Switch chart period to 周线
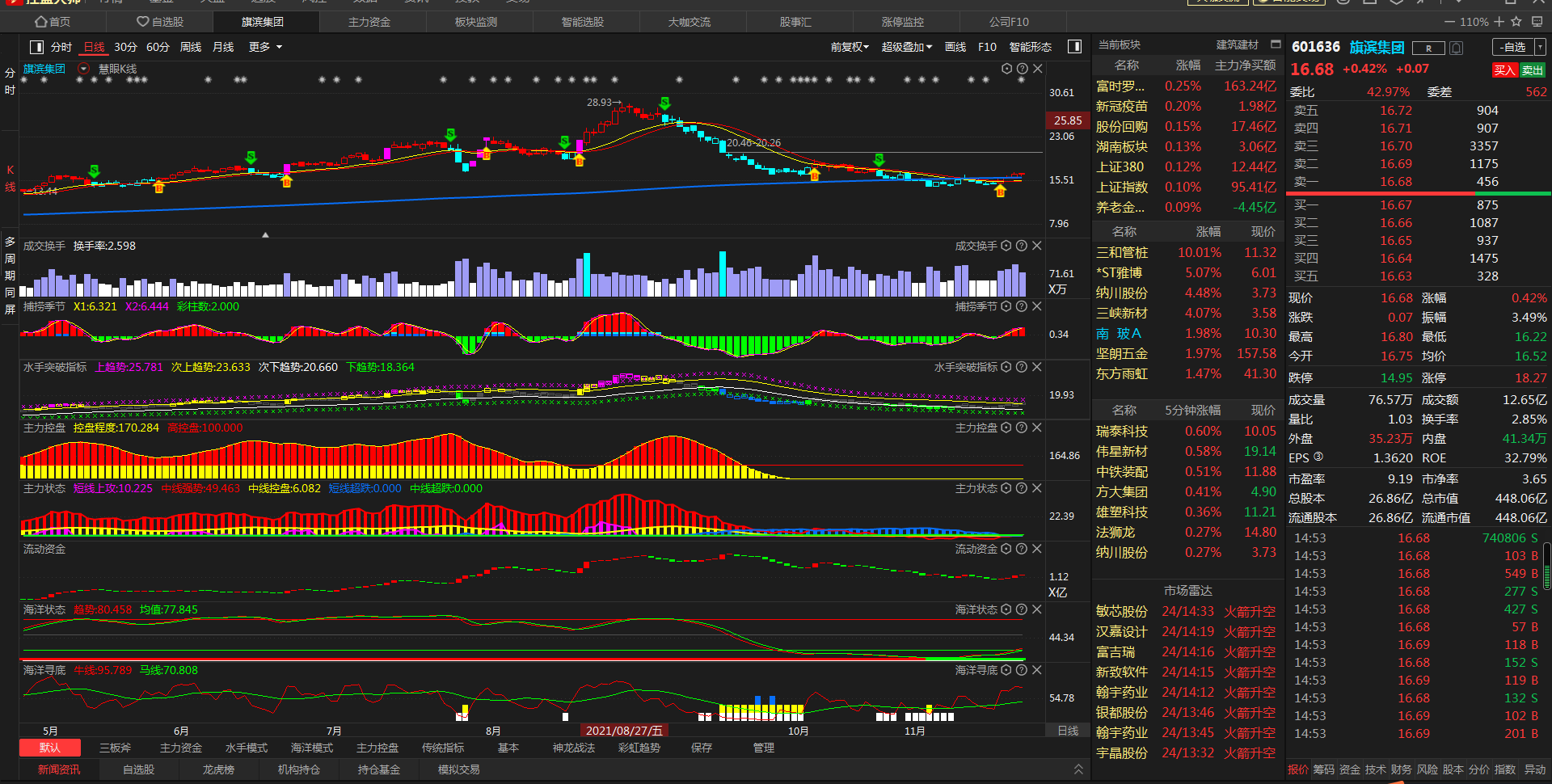This screenshot has height=784, width=1552. click(191, 47)
